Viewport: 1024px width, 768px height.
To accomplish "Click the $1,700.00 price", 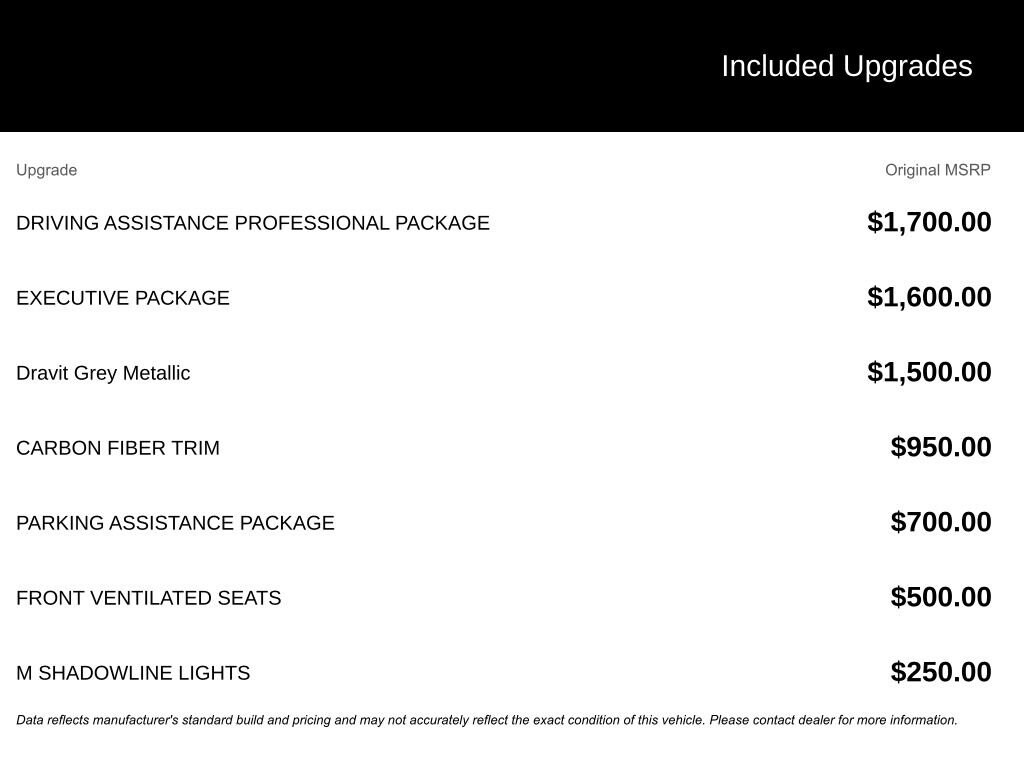I will tap(929, 222).
